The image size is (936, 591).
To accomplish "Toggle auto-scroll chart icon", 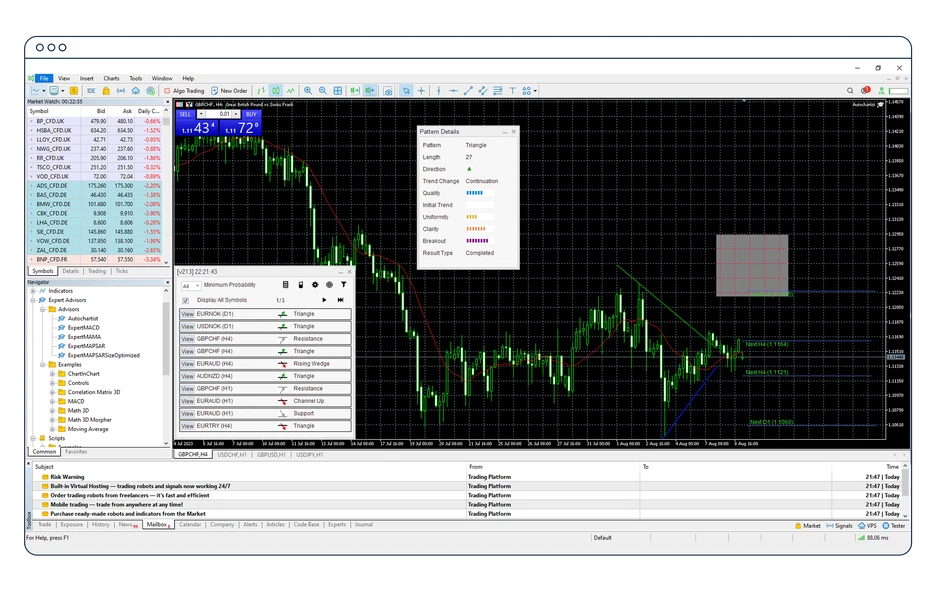I will point(355,91).
